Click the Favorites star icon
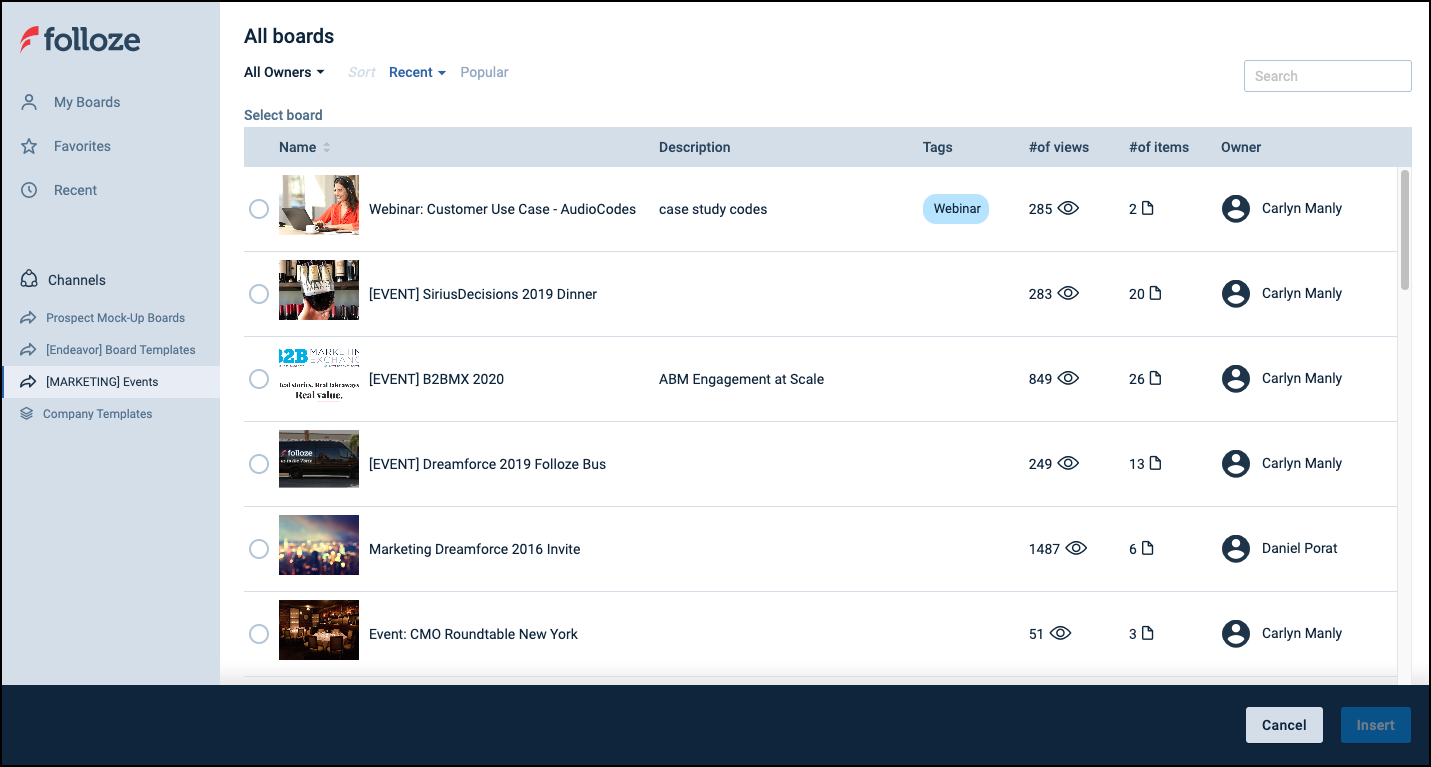 point(30,146)
